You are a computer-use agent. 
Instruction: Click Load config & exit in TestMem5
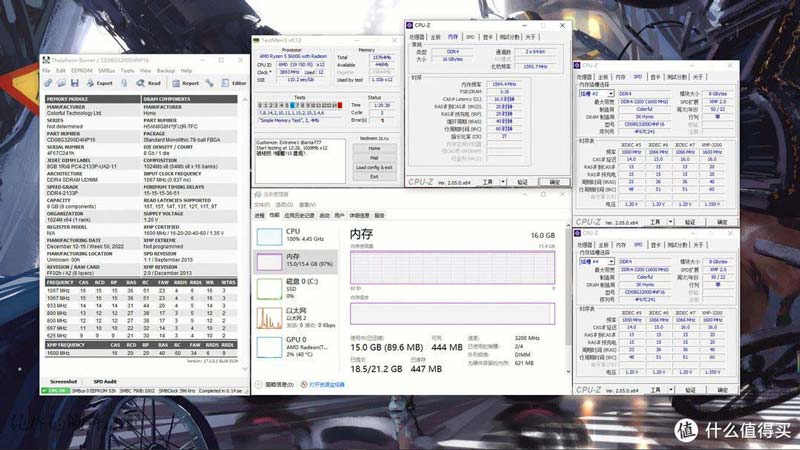tap(374, 167)
